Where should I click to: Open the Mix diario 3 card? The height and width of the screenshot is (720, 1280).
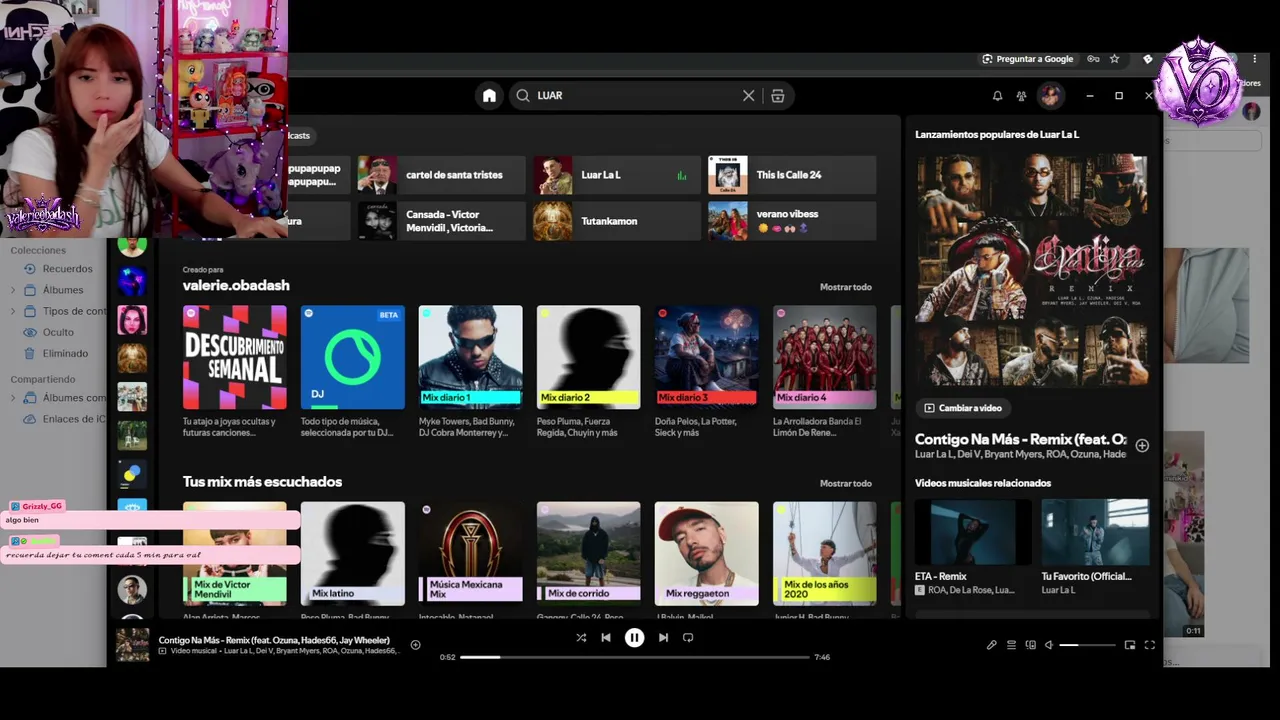pos(707,372)
